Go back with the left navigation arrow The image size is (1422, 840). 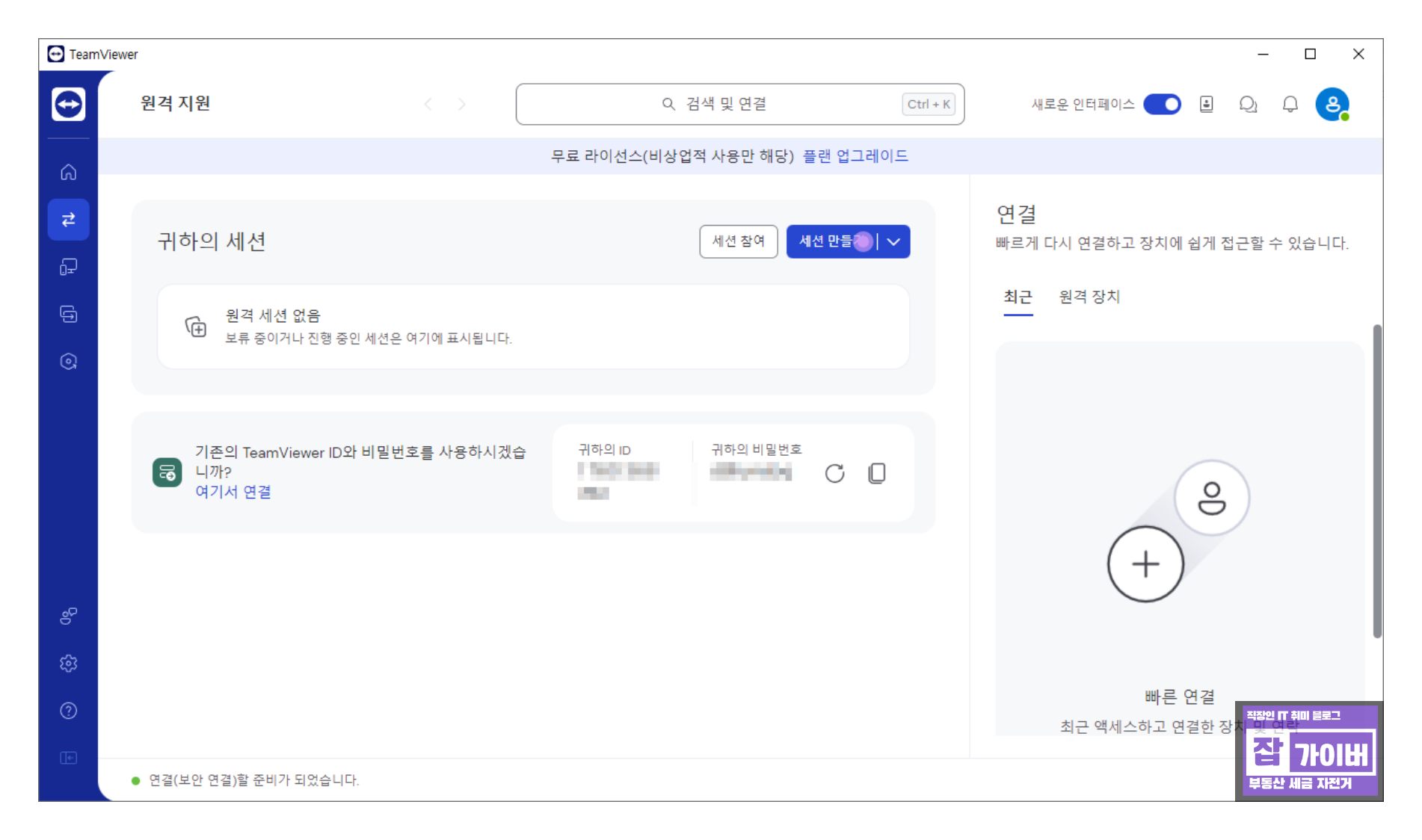[x=428, y=104]
